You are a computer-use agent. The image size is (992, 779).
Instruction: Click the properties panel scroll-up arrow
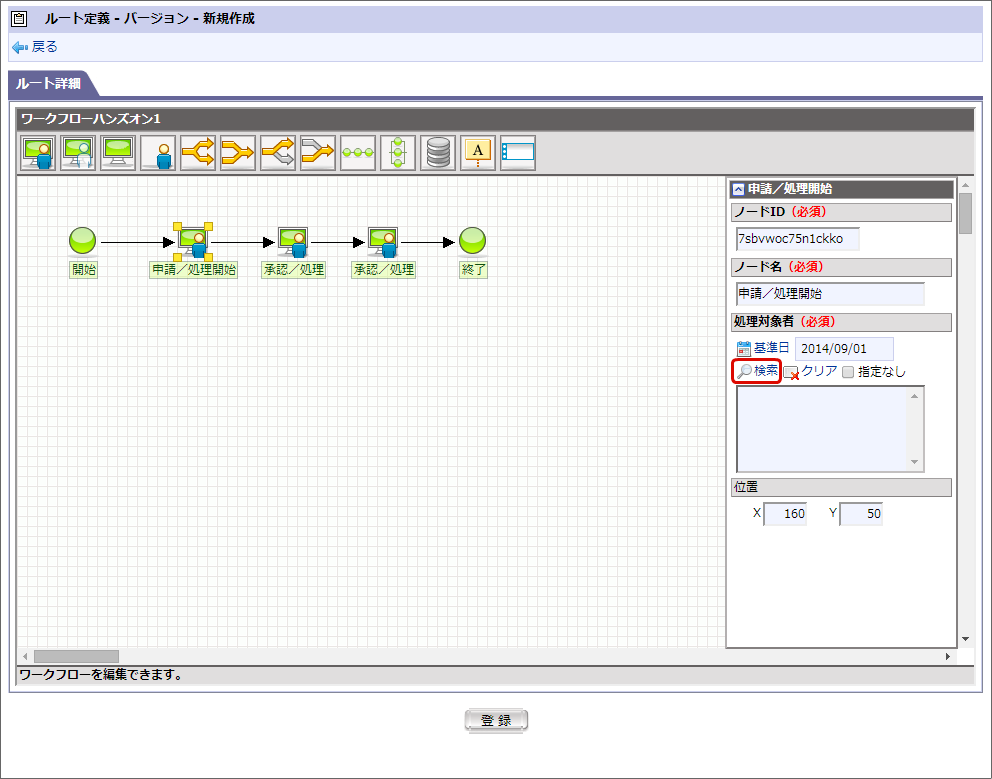coord(965,185)
